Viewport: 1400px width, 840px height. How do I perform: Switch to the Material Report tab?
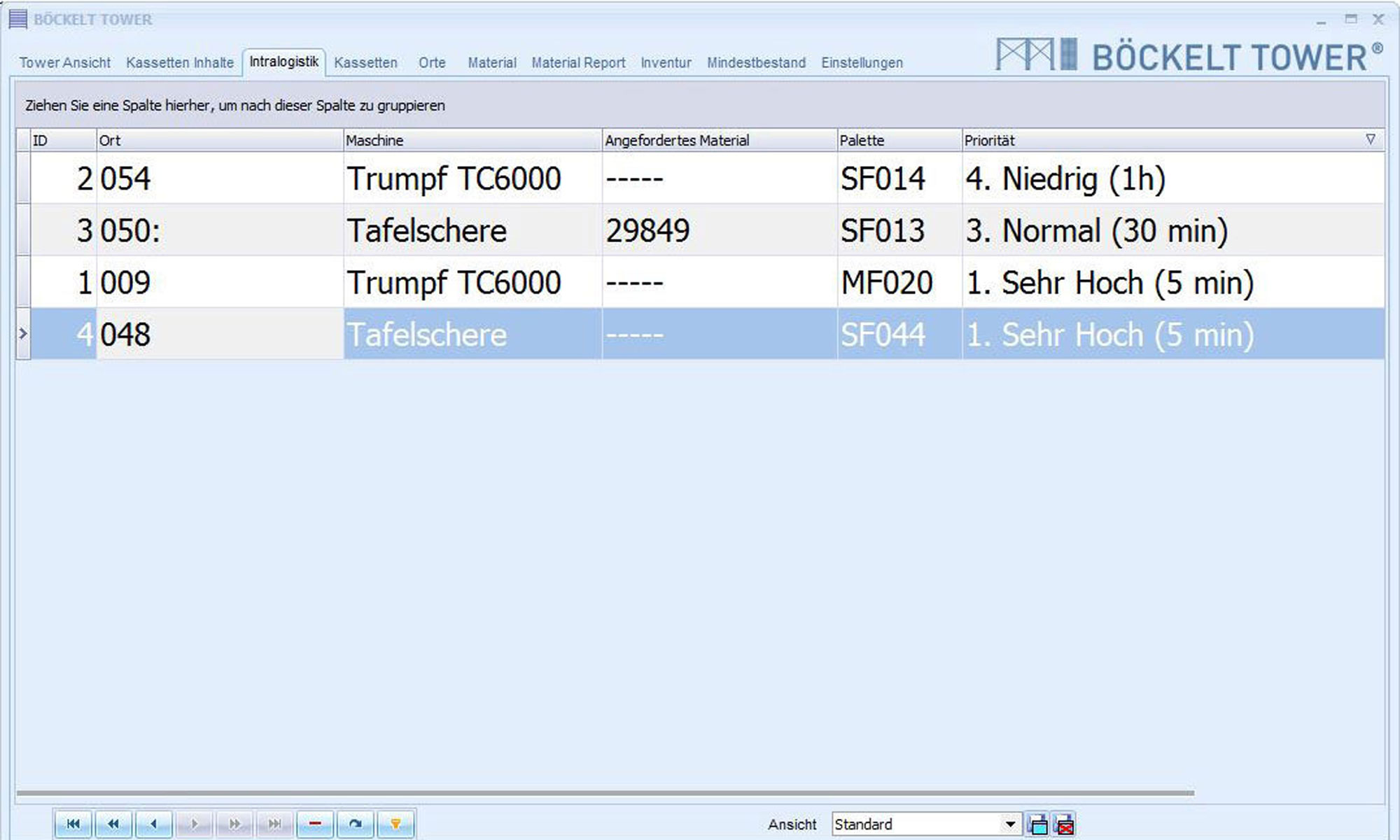pos(578,62)
